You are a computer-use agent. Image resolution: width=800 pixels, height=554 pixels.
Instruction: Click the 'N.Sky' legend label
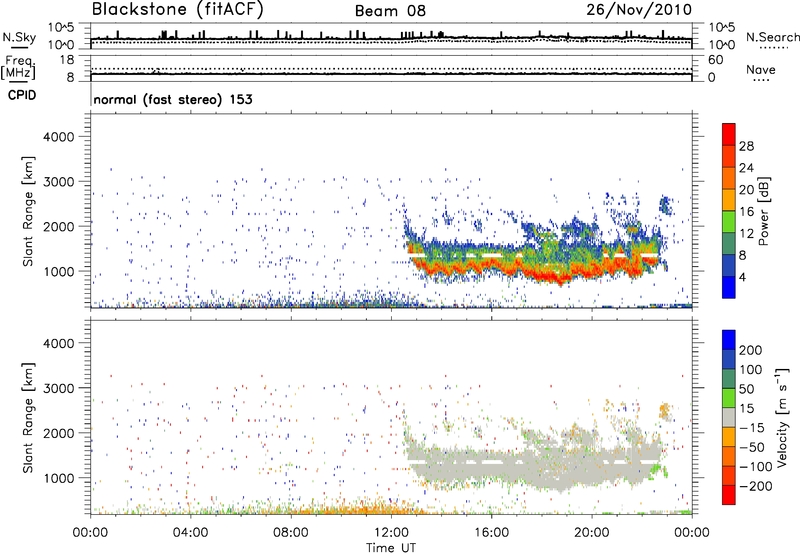click(x=19, y=37)
